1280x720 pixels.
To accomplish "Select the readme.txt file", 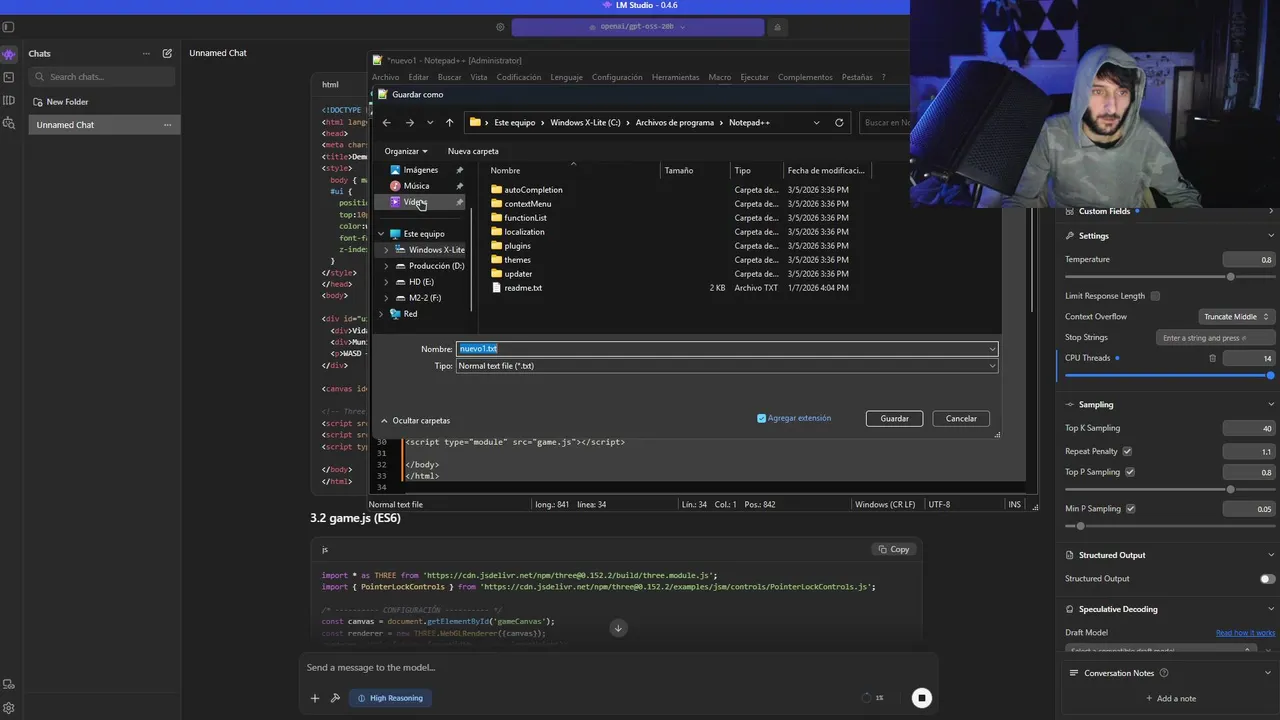I will click(x=523, y=288).
